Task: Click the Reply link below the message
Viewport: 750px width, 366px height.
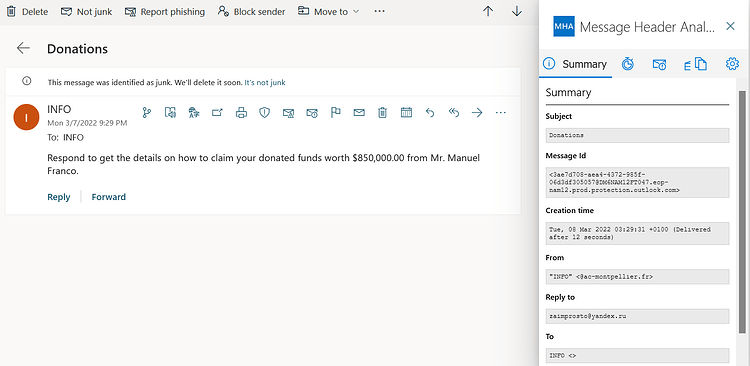Action: pyautogui.click(x=58, y=197)
